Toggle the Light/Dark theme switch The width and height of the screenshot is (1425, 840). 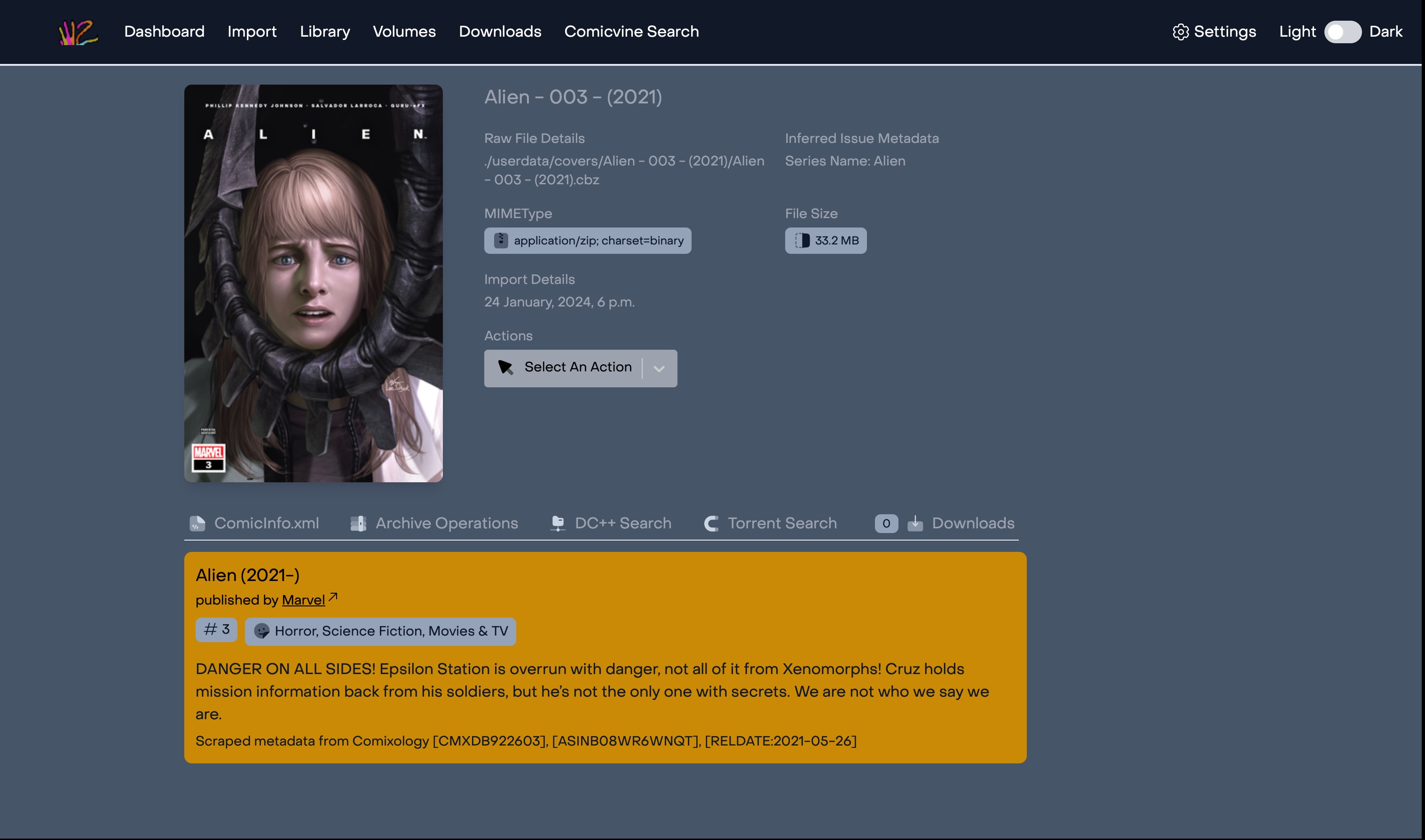(x=1342, y=32)
